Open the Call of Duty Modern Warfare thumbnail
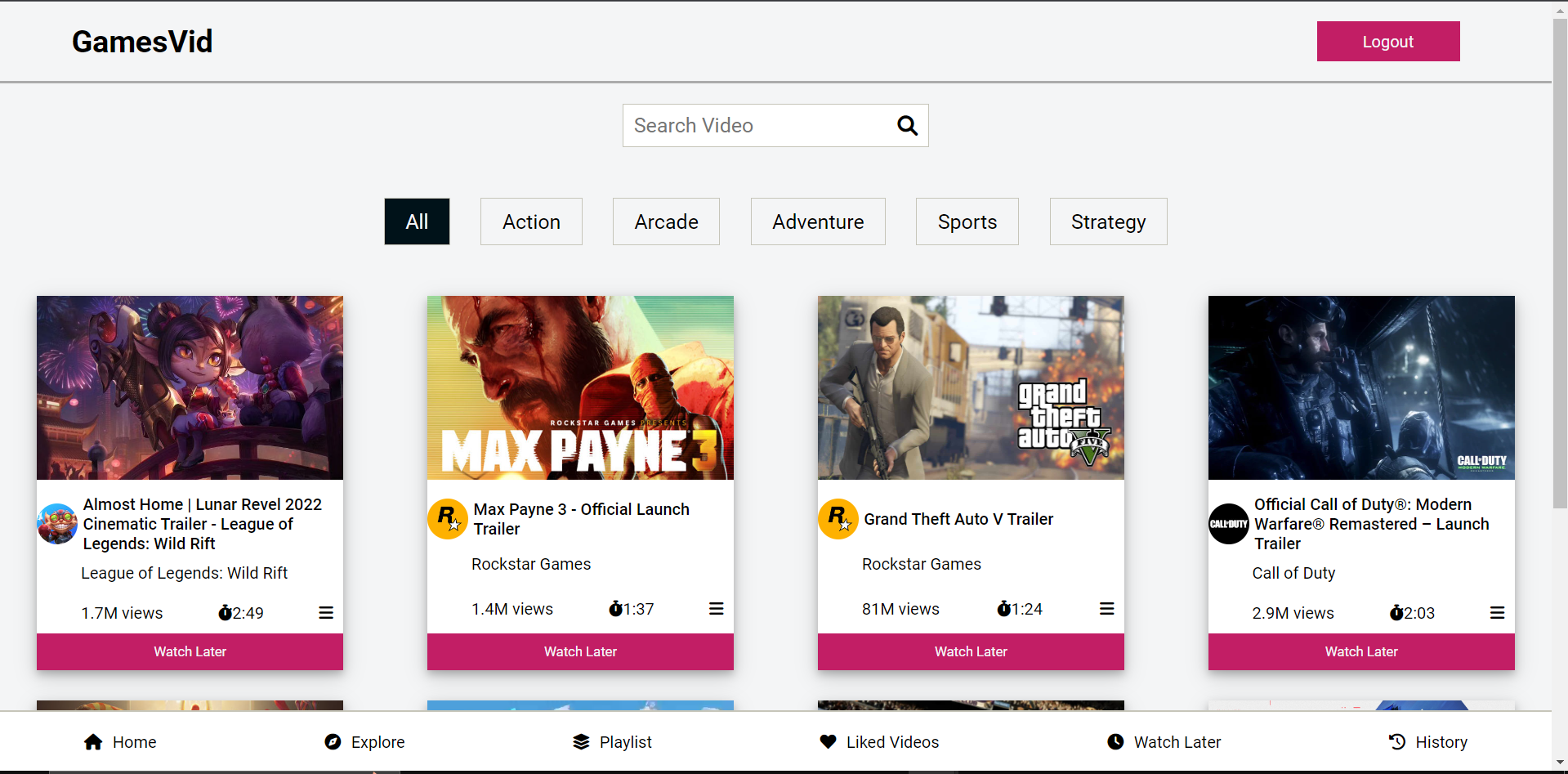1568x774 pixels. (1361, 387)
